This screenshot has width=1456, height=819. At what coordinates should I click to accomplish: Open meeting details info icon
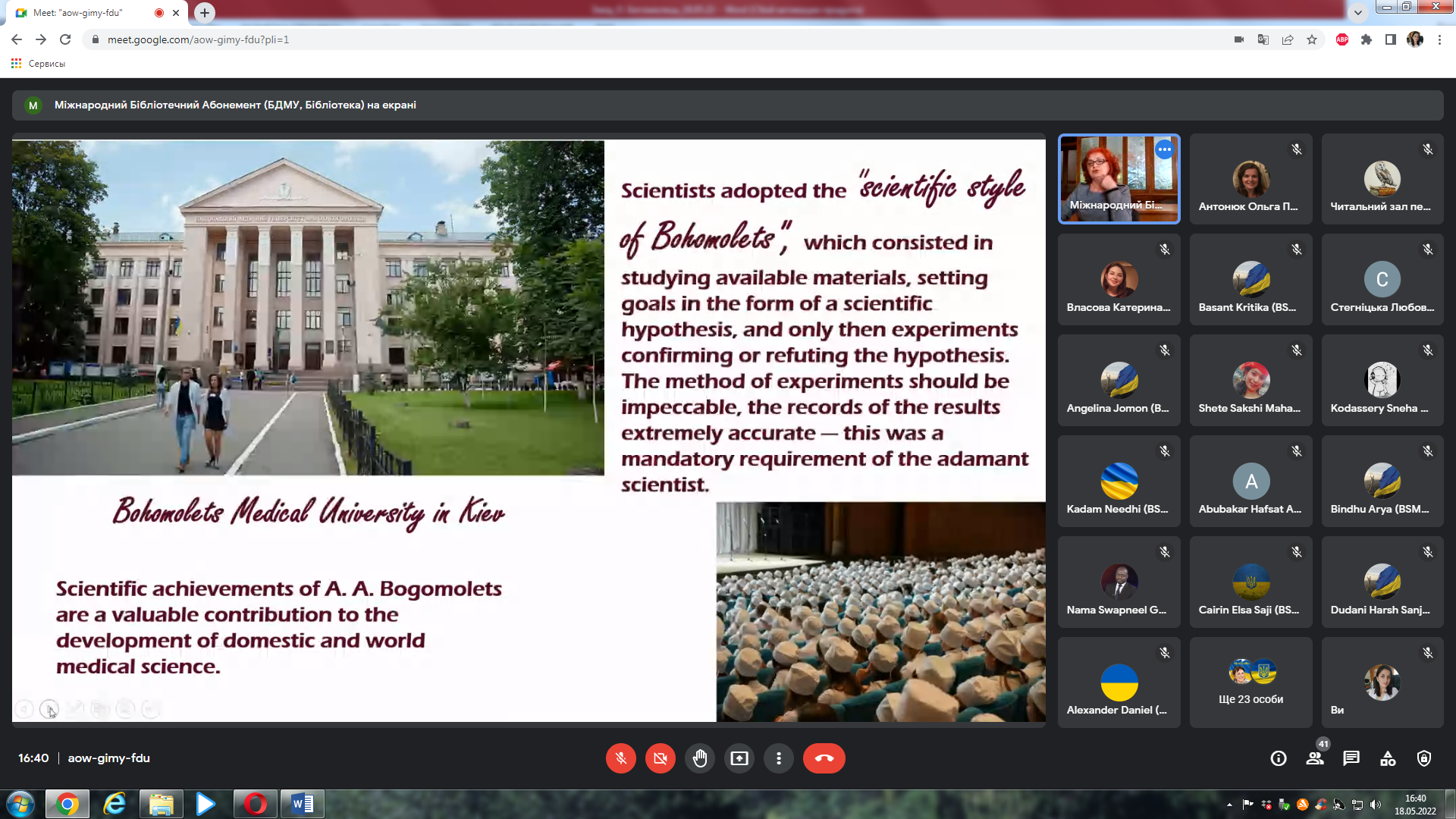tap(1279, 758)
